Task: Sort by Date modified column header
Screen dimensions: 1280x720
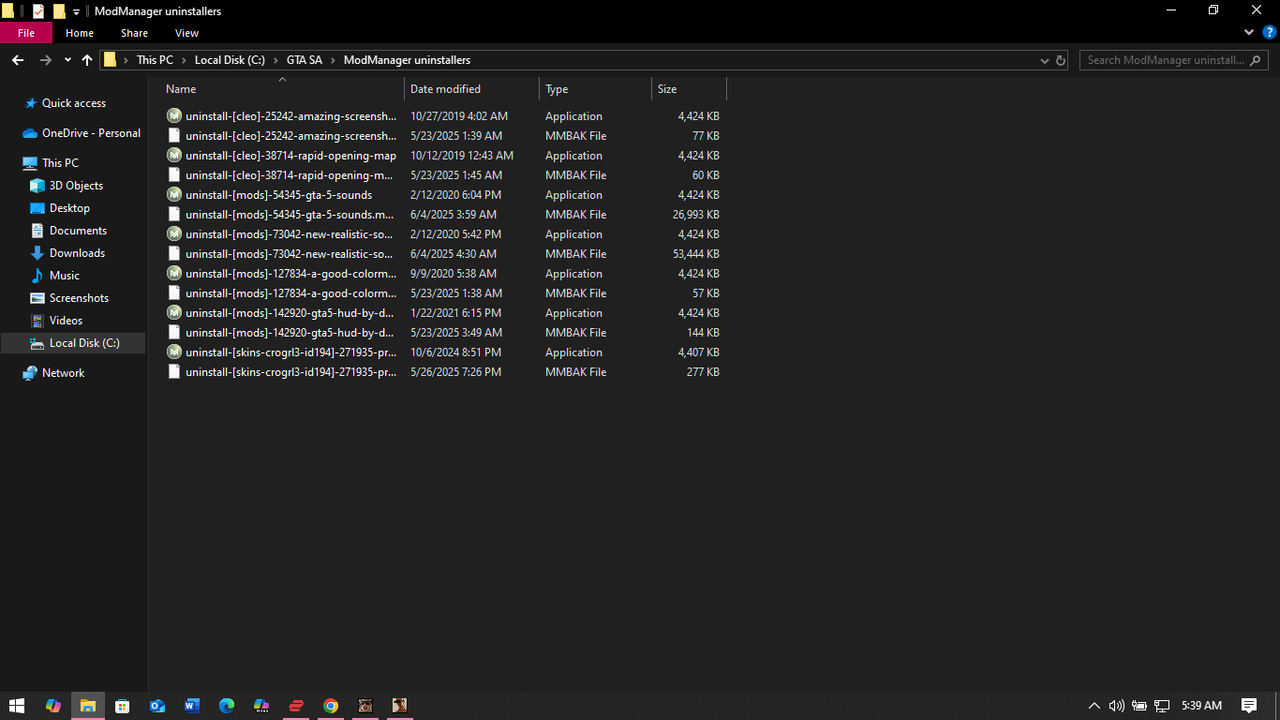Action: (472, 89)
